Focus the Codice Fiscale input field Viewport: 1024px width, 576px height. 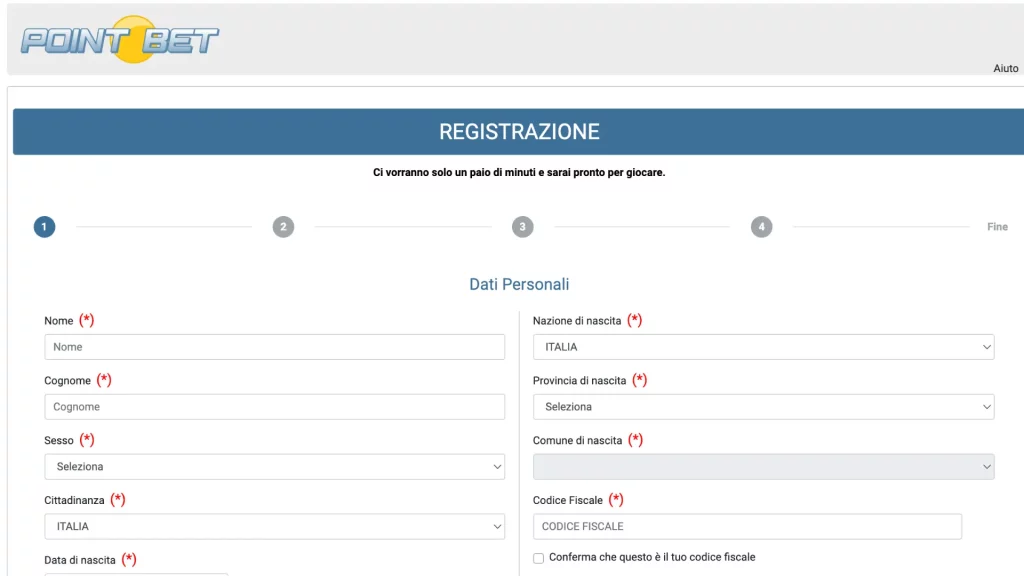pos(747,526)
